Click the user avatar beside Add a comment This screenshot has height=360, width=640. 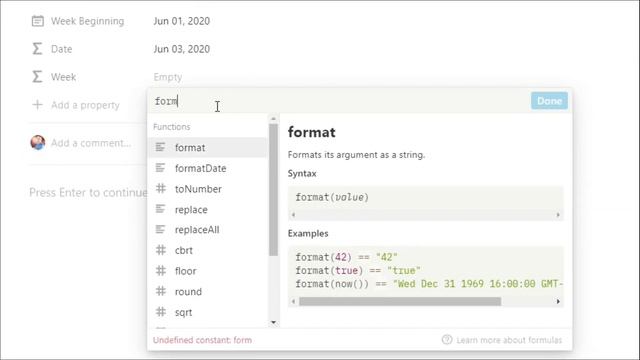click(x=38, y=142)
